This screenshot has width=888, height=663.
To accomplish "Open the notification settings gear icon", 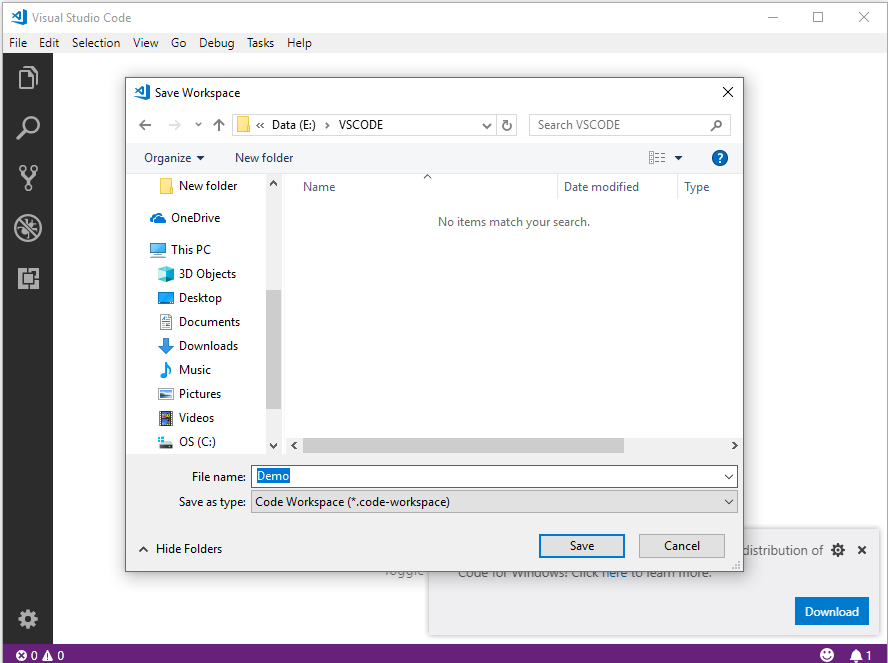I will click(x=838, y=550).
